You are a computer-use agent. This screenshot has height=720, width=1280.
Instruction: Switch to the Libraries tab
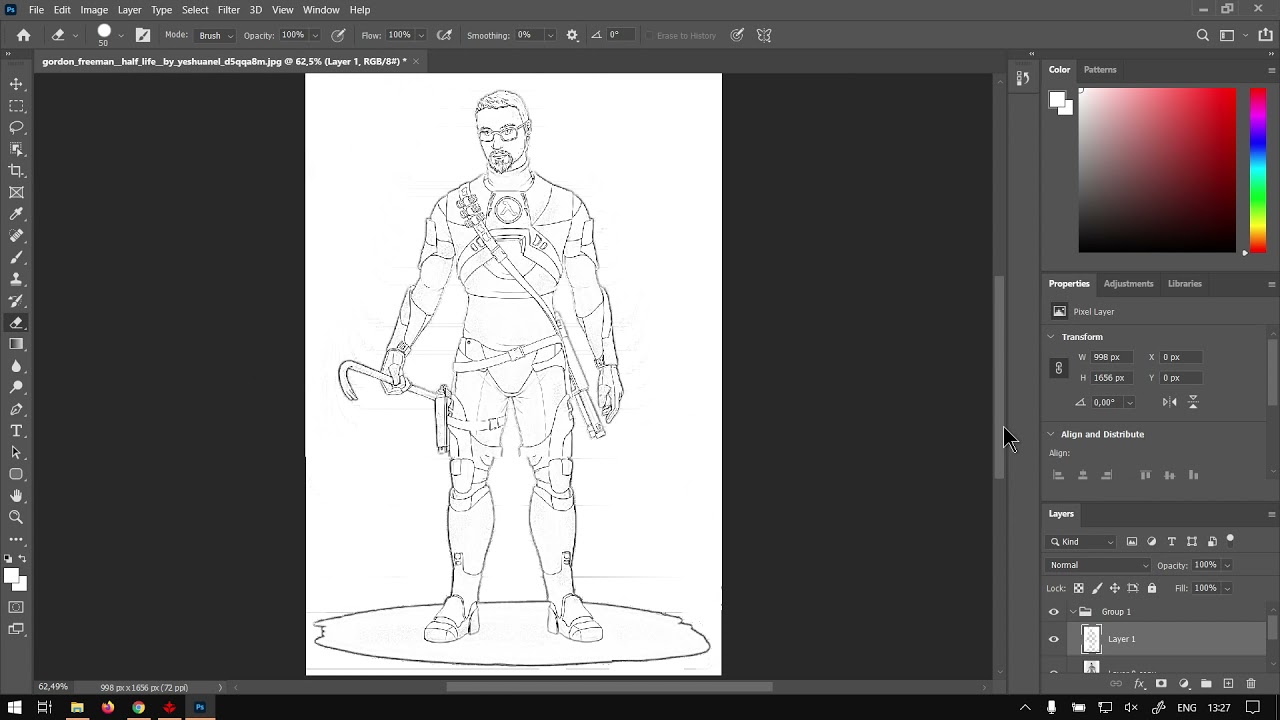(1185, 284)
